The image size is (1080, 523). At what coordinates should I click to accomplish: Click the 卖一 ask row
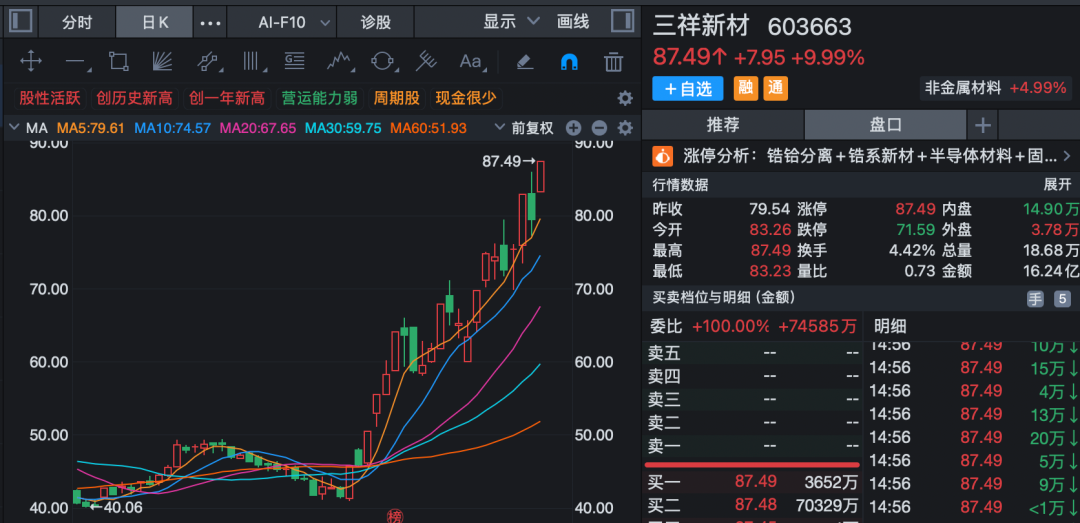(x=752, y=447)
